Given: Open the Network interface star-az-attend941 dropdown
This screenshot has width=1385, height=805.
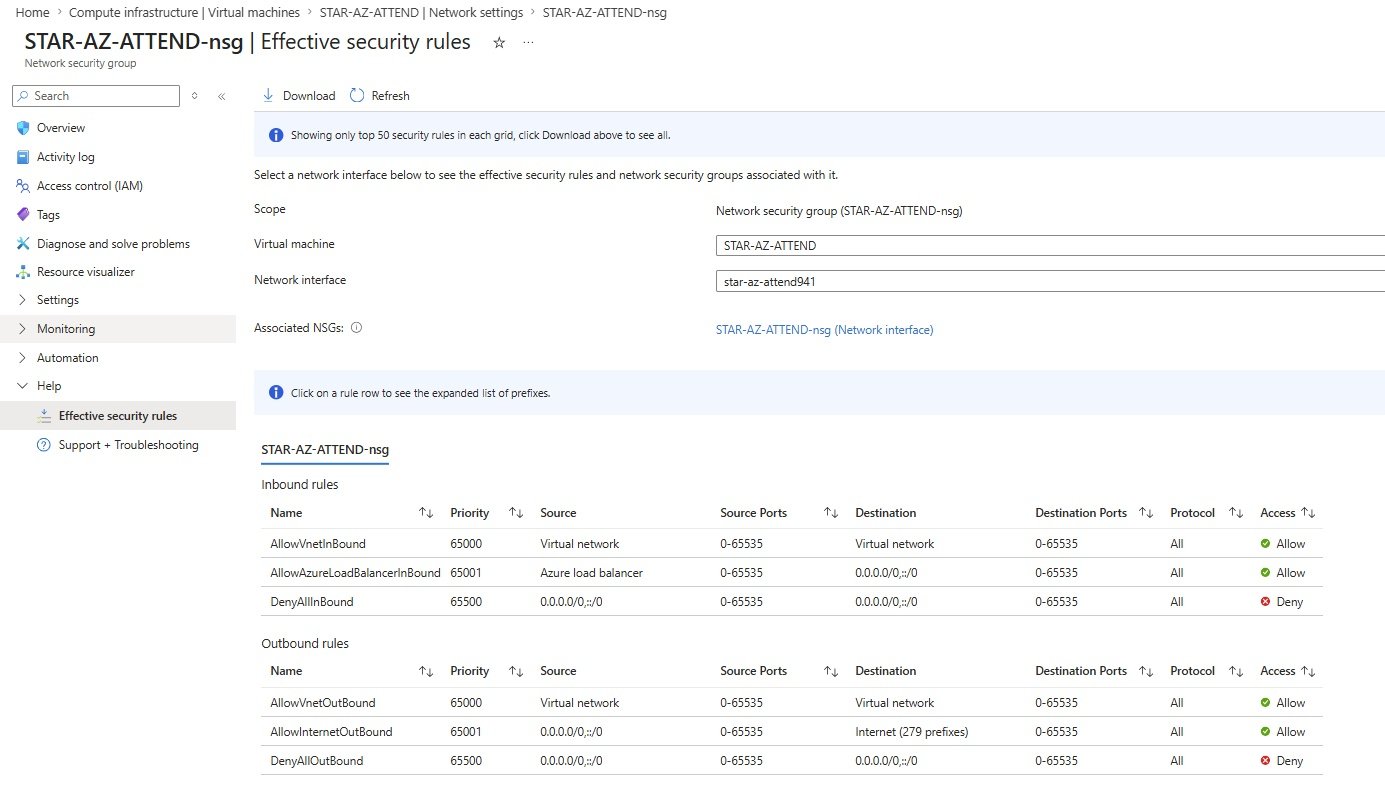Looking at the screenshot, I should point(1050,282).
